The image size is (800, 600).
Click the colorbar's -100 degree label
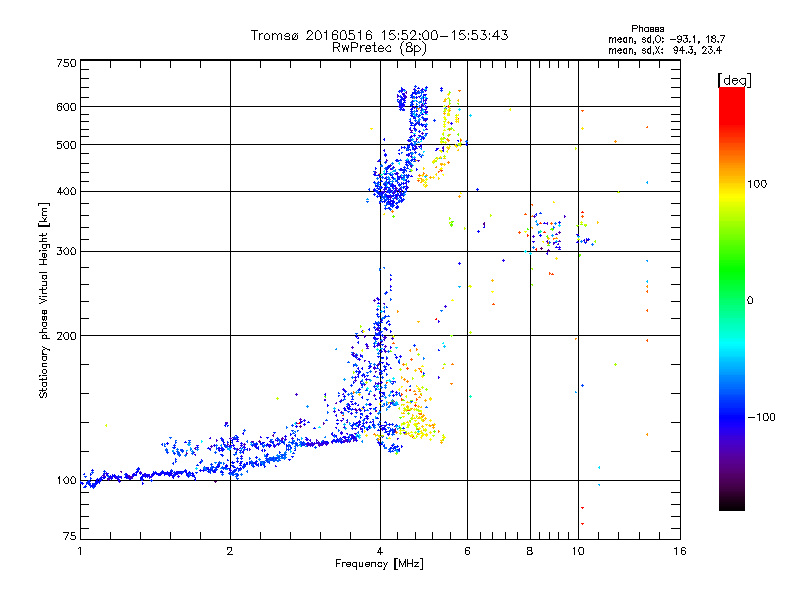point(761,417)
